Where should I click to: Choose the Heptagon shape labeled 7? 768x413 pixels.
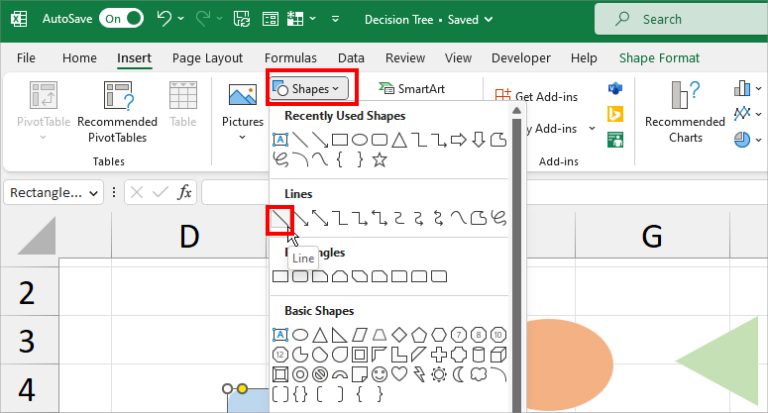pos(458,335)
